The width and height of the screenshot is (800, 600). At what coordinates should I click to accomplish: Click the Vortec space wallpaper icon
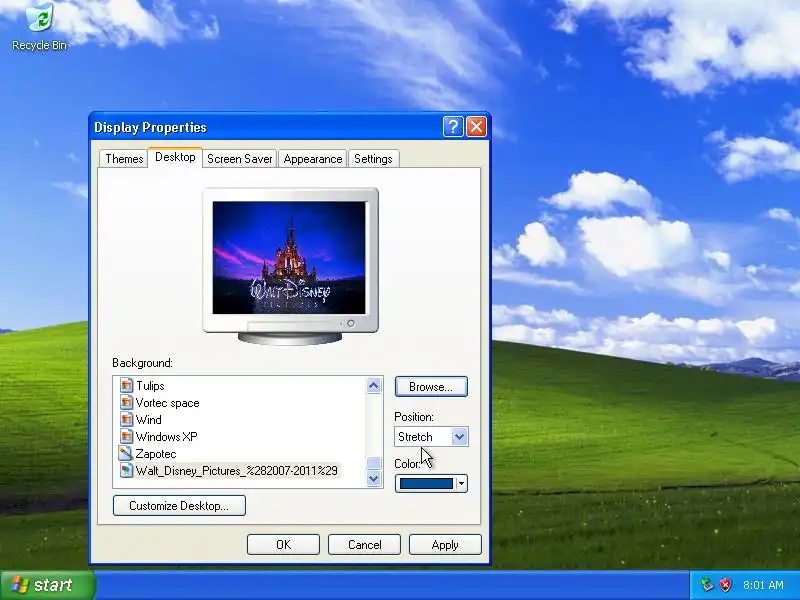click(126, 402)
